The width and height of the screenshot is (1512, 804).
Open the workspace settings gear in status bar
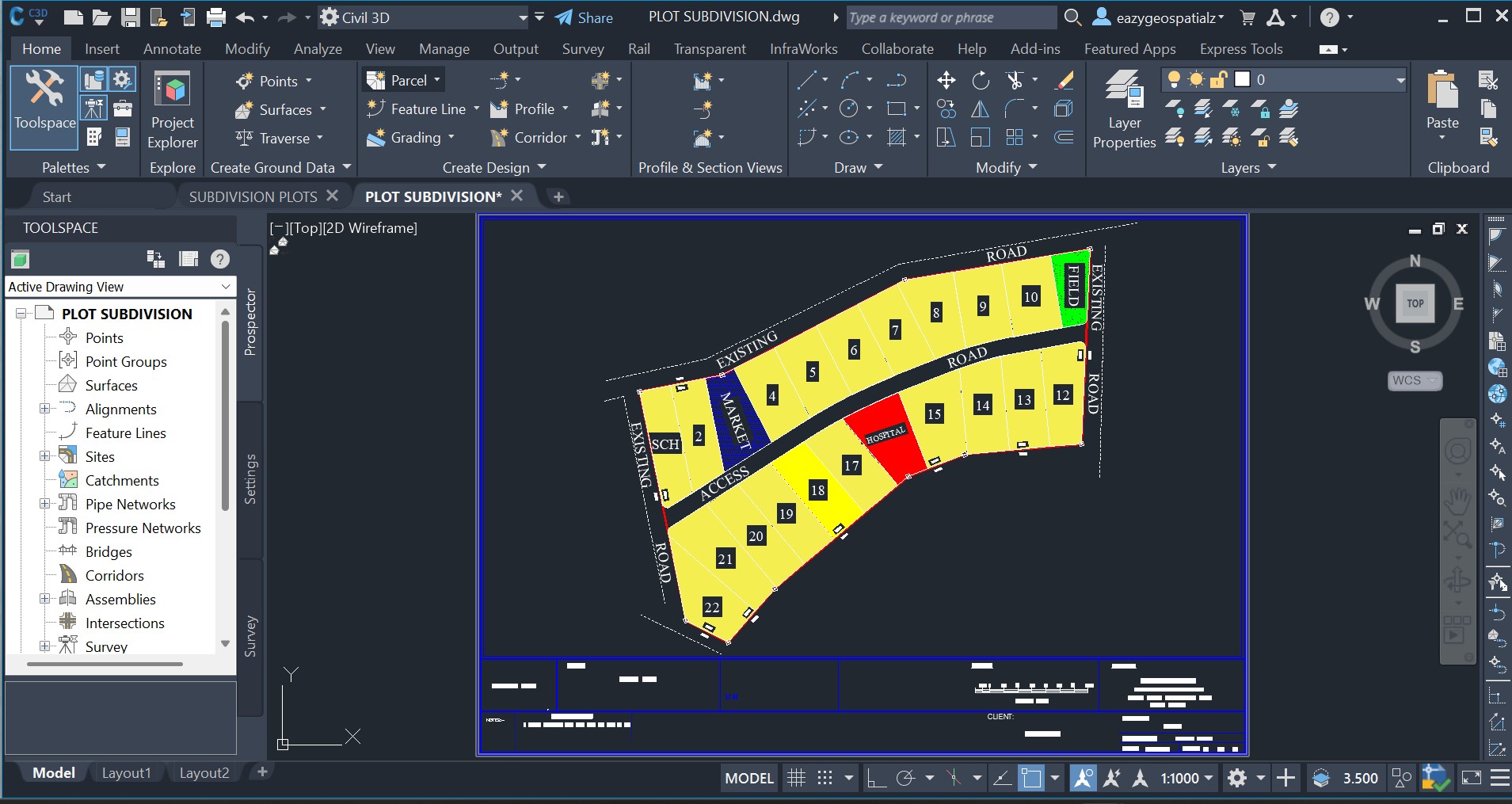click(x=1237, y=779)
